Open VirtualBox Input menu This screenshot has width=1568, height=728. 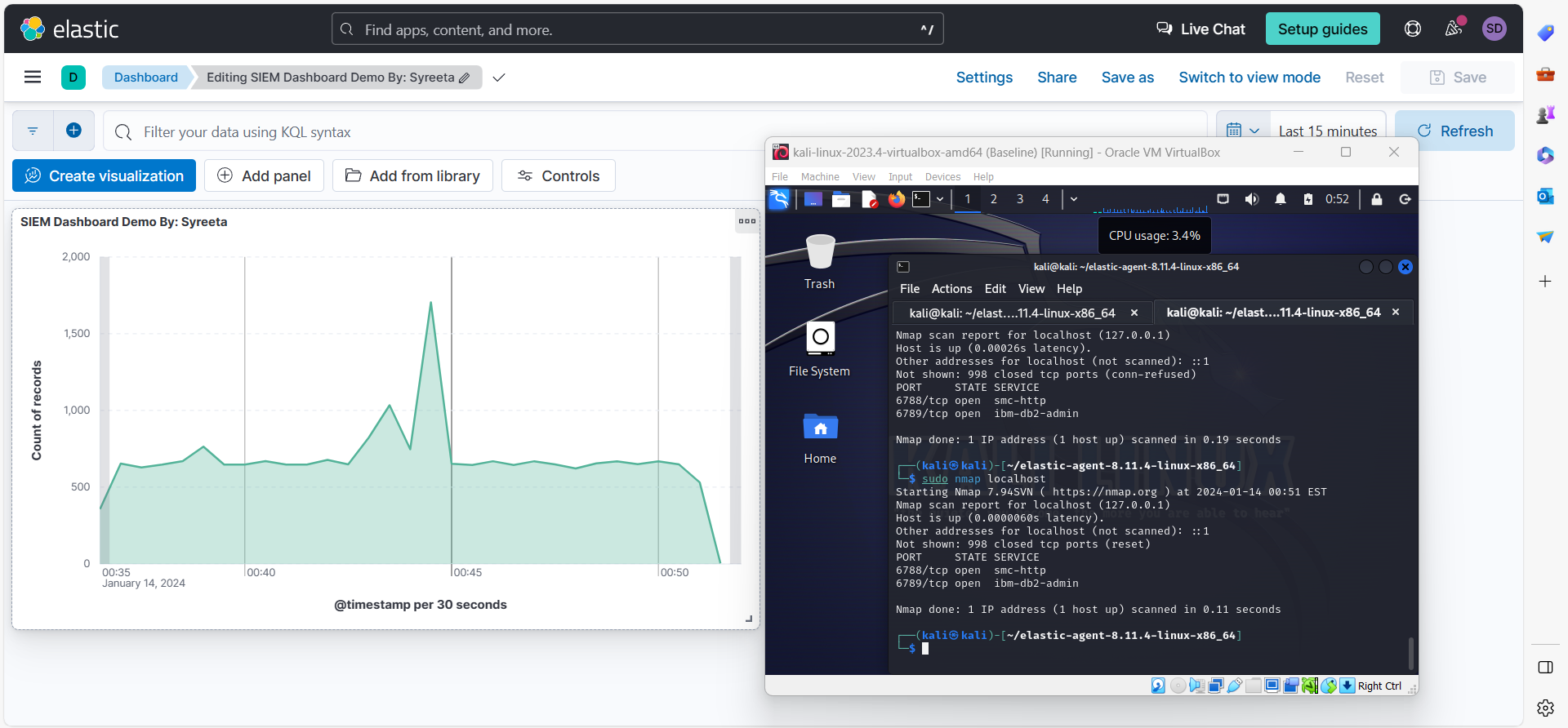pos(900,177)
